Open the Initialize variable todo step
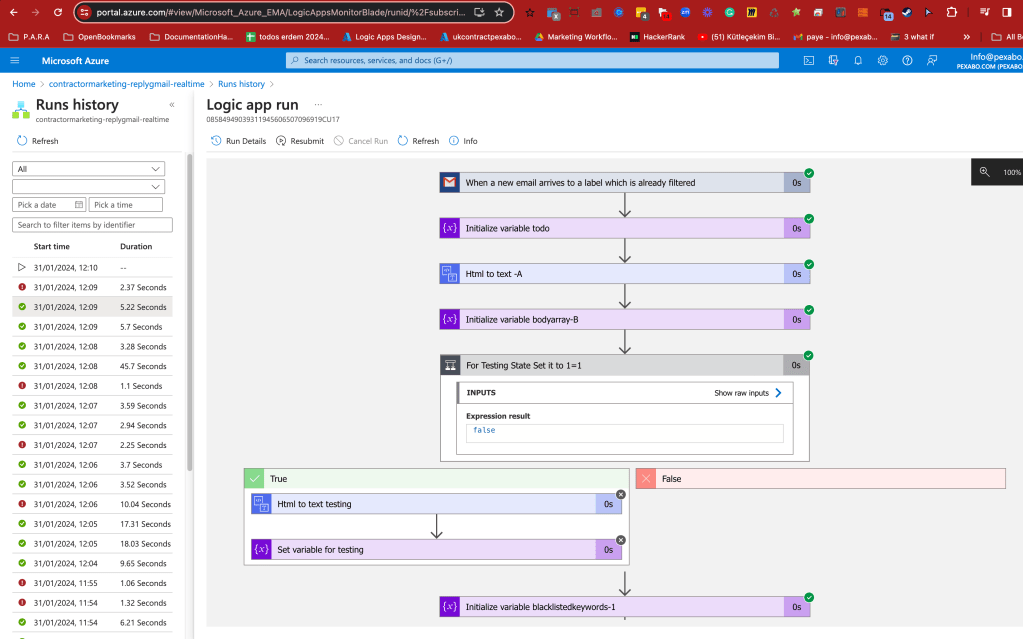 click(625, 228)
